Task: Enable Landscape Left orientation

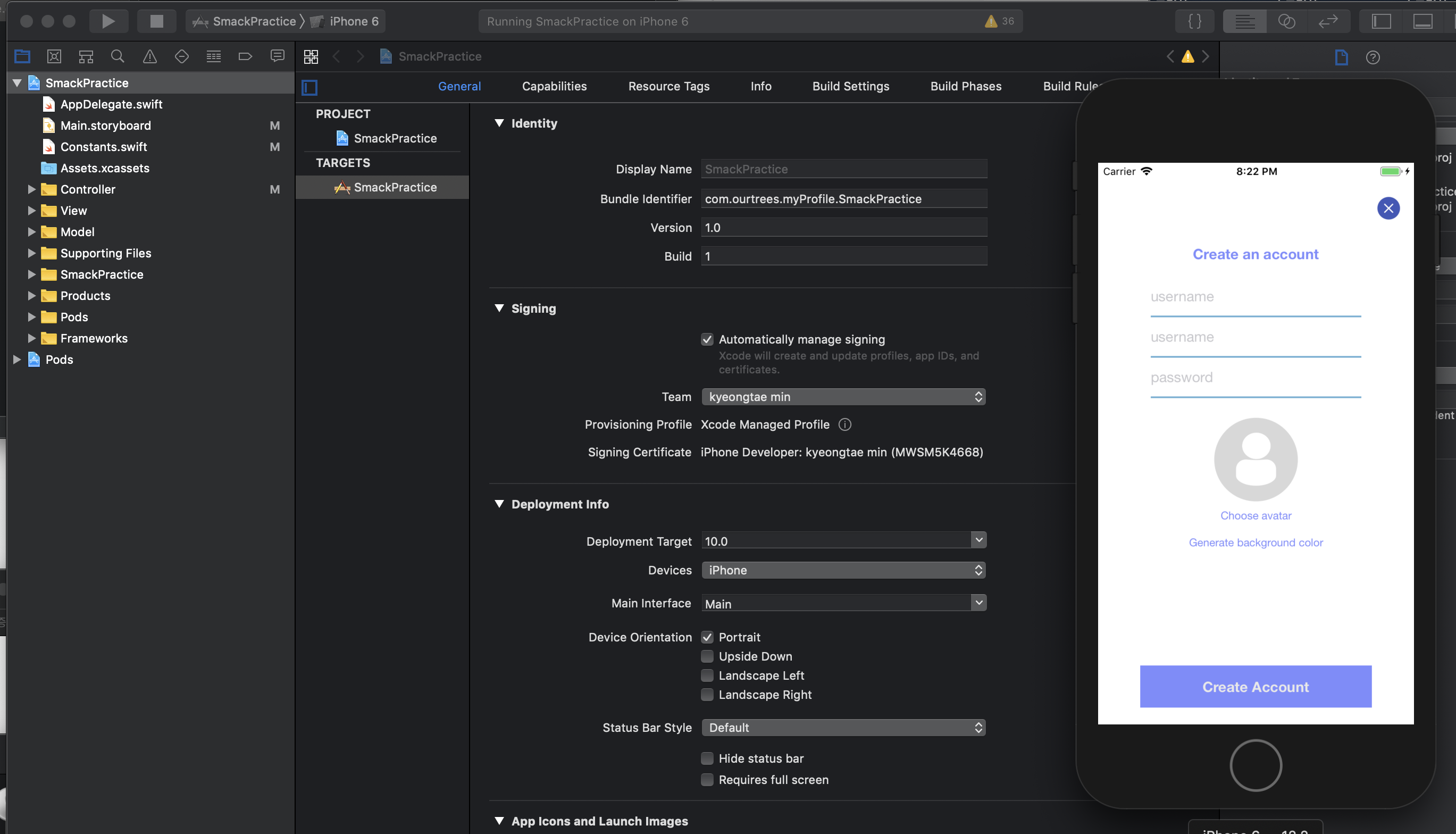Action: click(x=707, y=675)
